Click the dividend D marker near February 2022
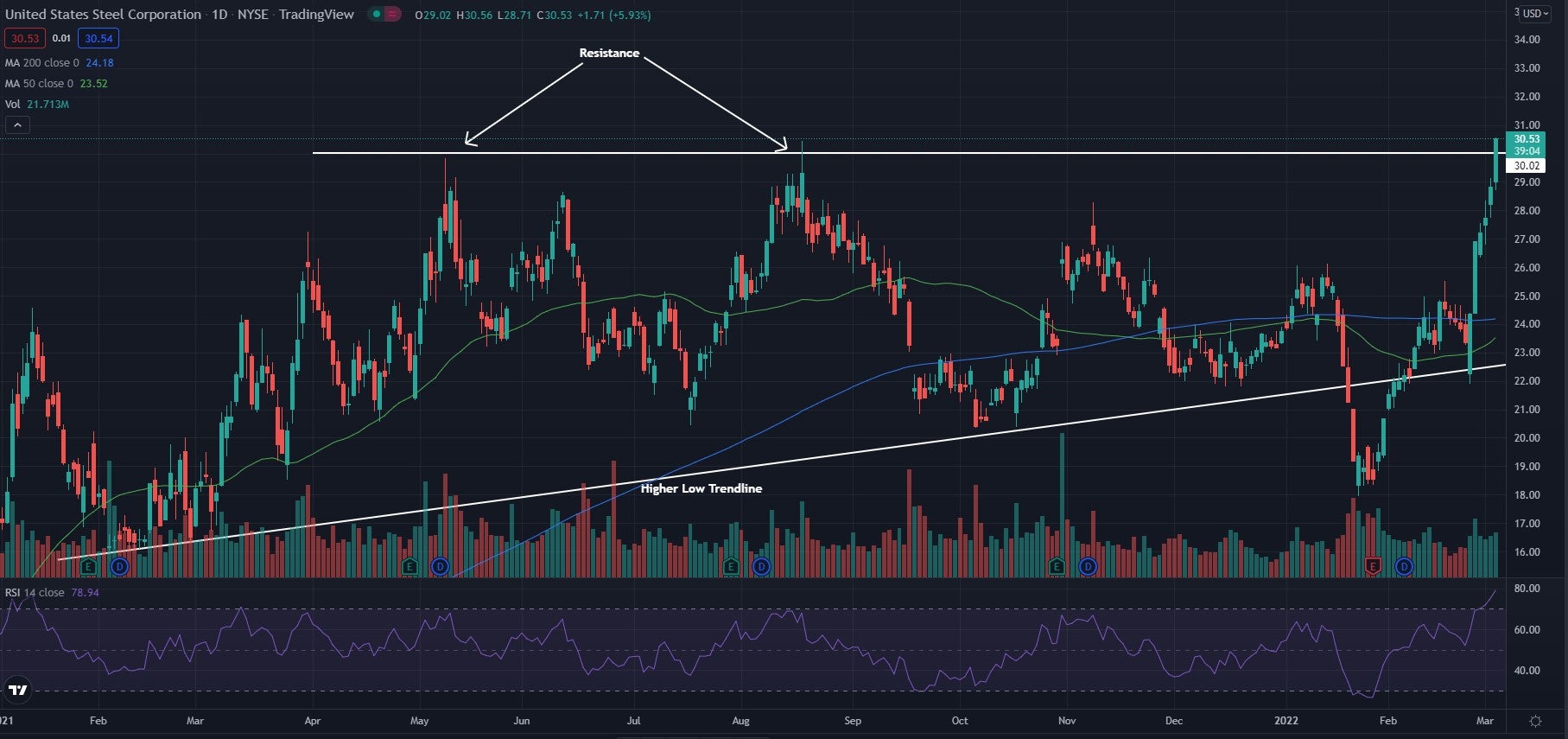This screenshot has height=739, width=1568. (x=1404, y=567)
